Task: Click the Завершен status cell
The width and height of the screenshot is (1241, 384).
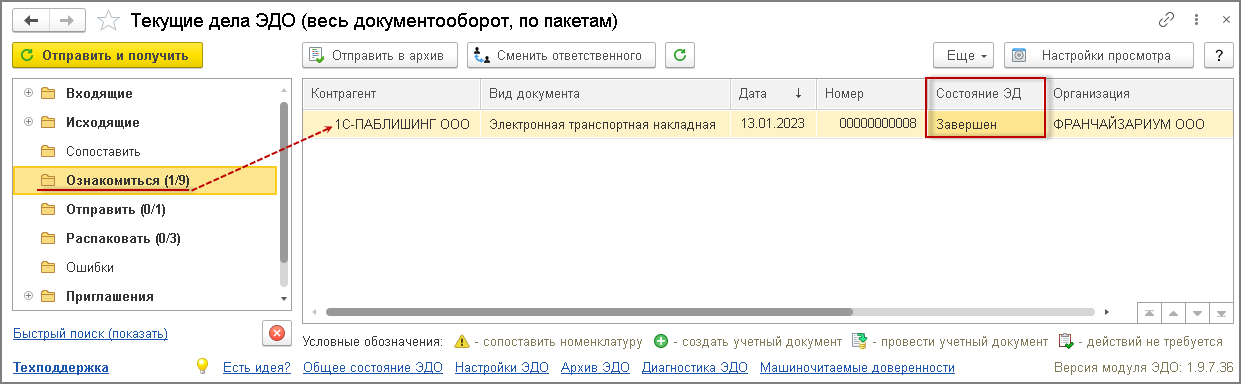Action: [x=985, y=124]
